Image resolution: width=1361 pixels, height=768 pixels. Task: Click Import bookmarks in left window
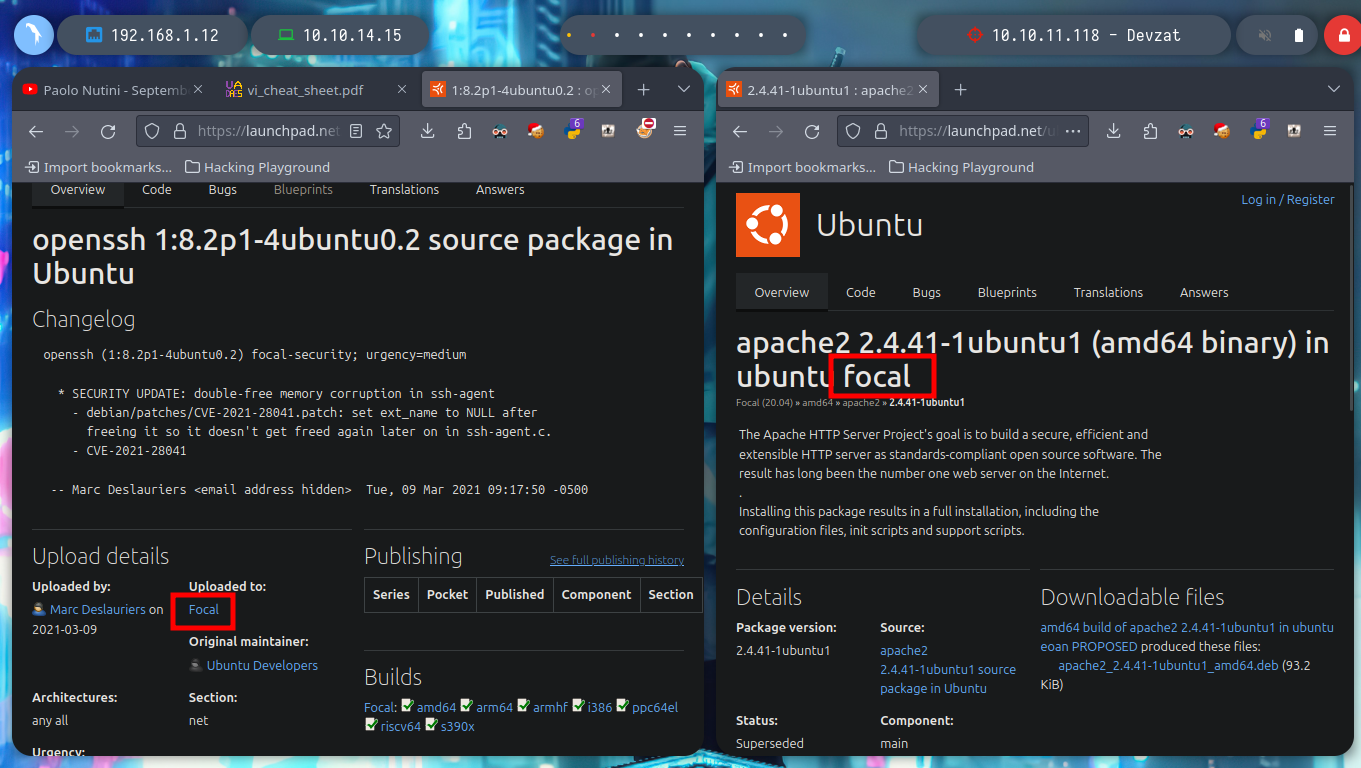point(99,167)
